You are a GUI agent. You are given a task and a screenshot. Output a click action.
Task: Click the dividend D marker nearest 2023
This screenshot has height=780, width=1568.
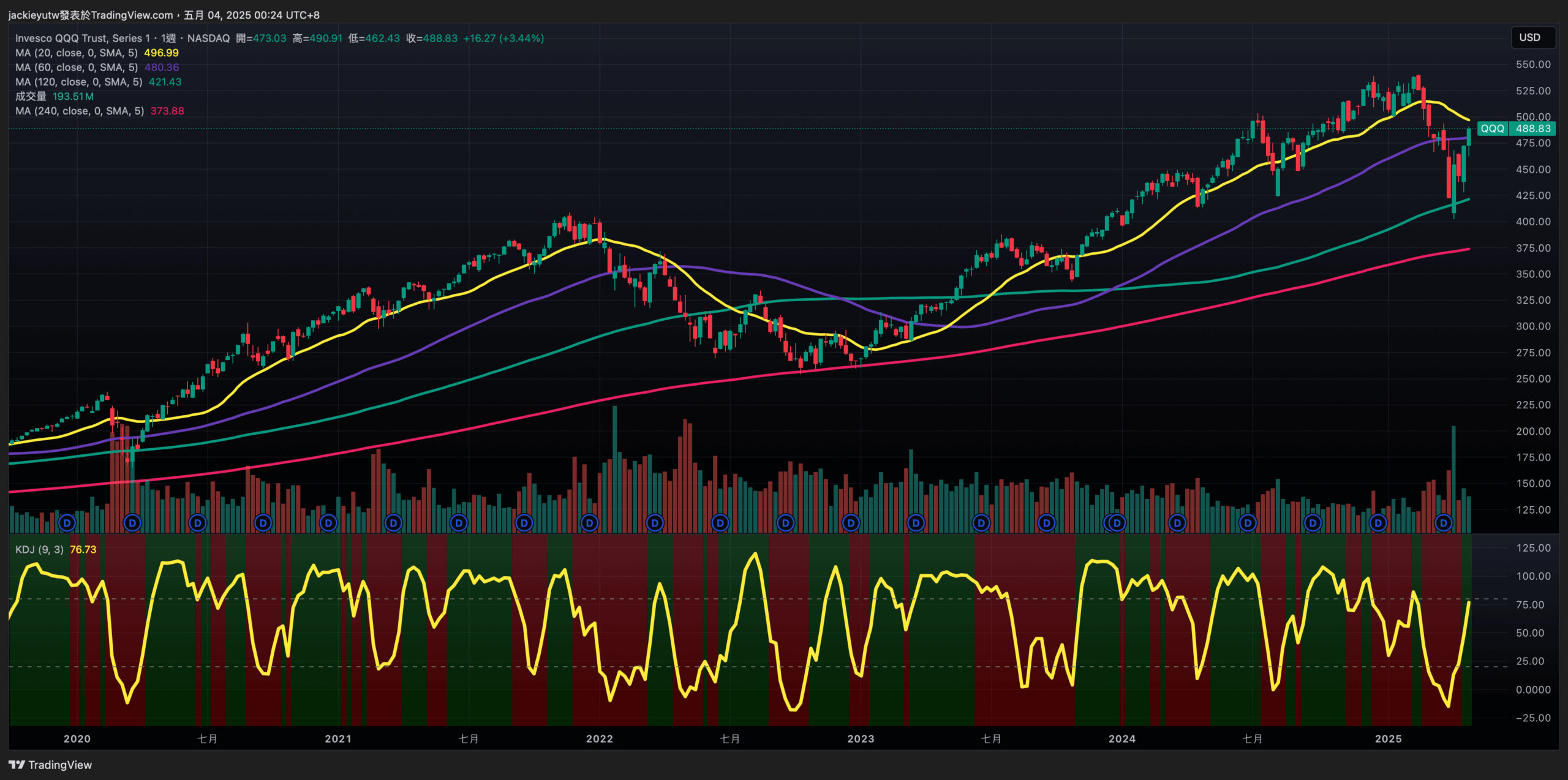pos(850,523)
